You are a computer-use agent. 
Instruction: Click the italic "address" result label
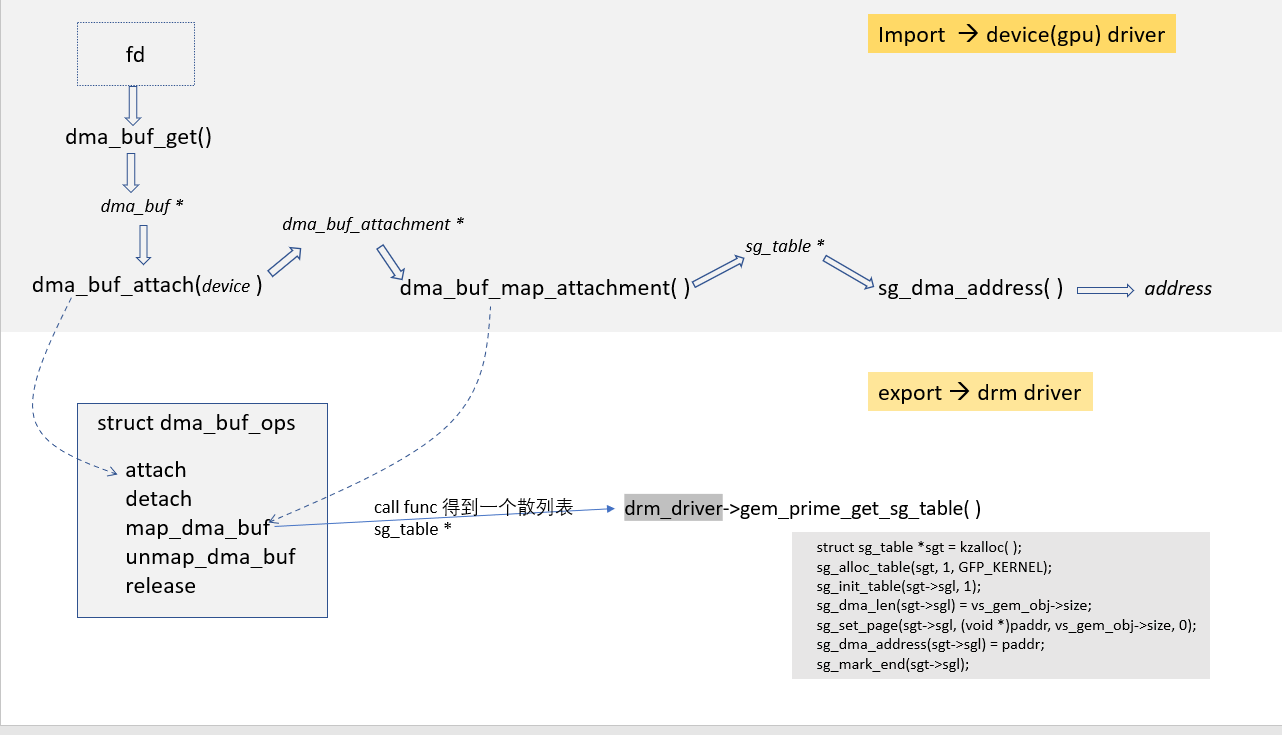(x=1178, y=288)
